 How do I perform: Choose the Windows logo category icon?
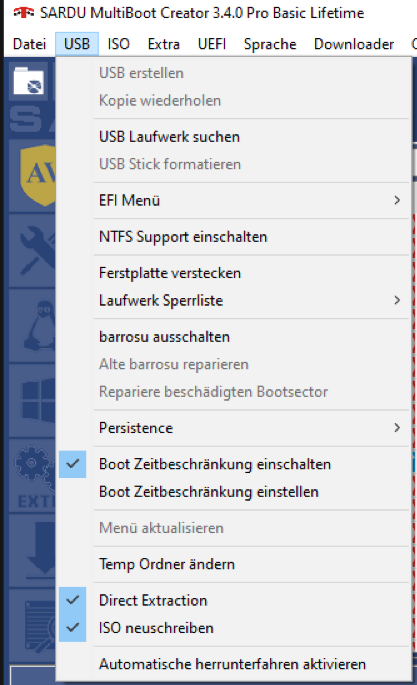(39, 399)
